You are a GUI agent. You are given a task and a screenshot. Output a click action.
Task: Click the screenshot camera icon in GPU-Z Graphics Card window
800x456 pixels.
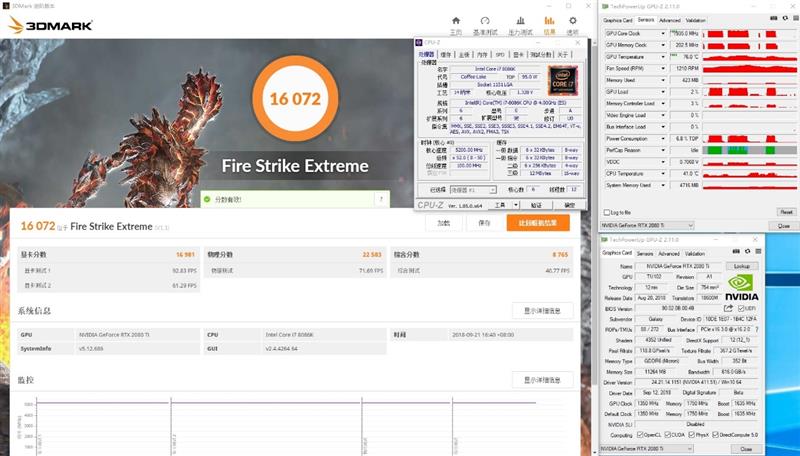(x=736, y=251)
